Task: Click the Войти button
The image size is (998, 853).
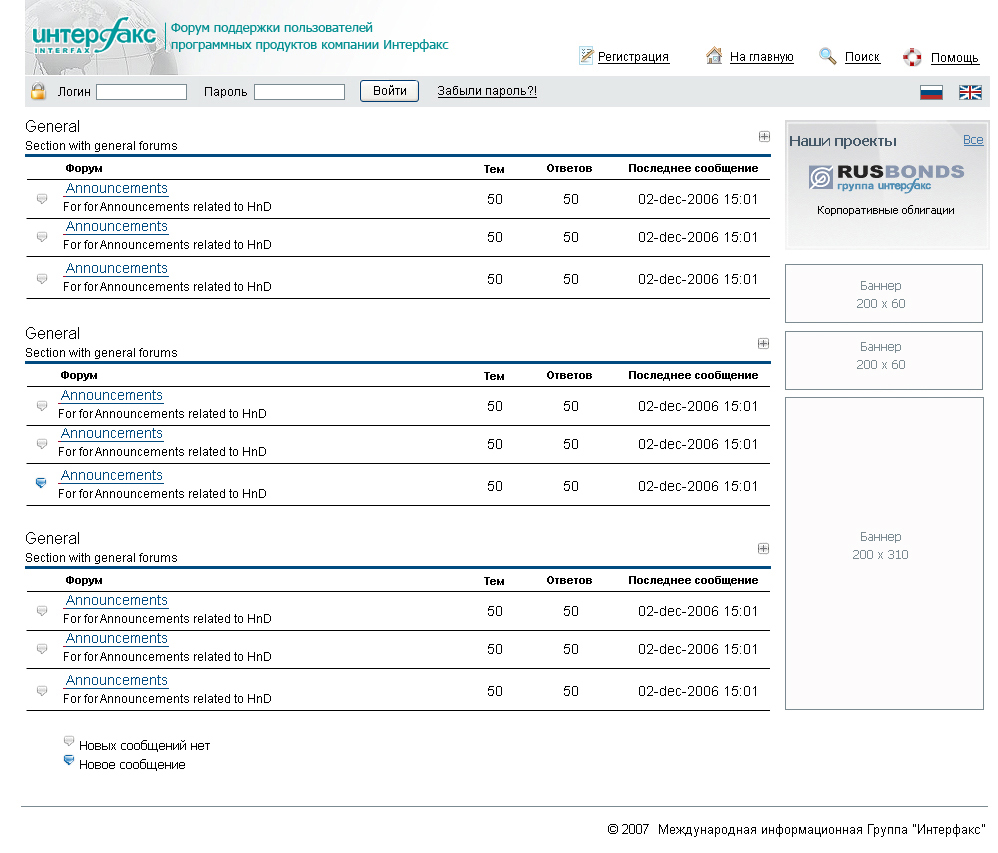Action: click(390, 91)
